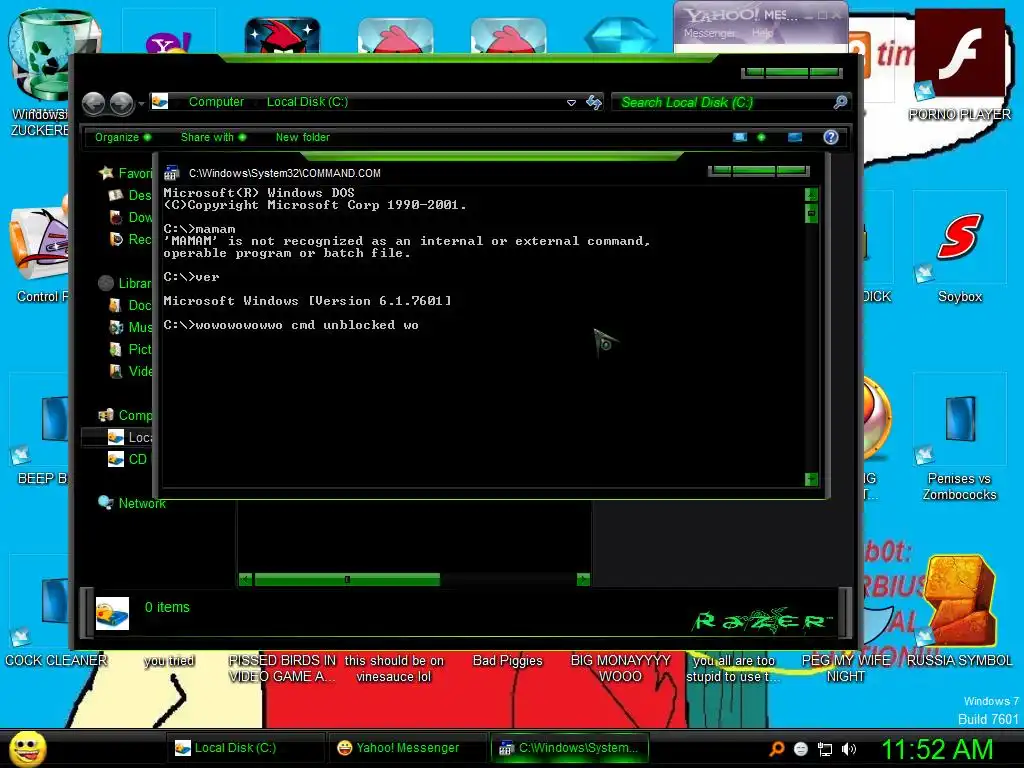Switch to Local Disk (C:) taskbar button

pos(244,748)
